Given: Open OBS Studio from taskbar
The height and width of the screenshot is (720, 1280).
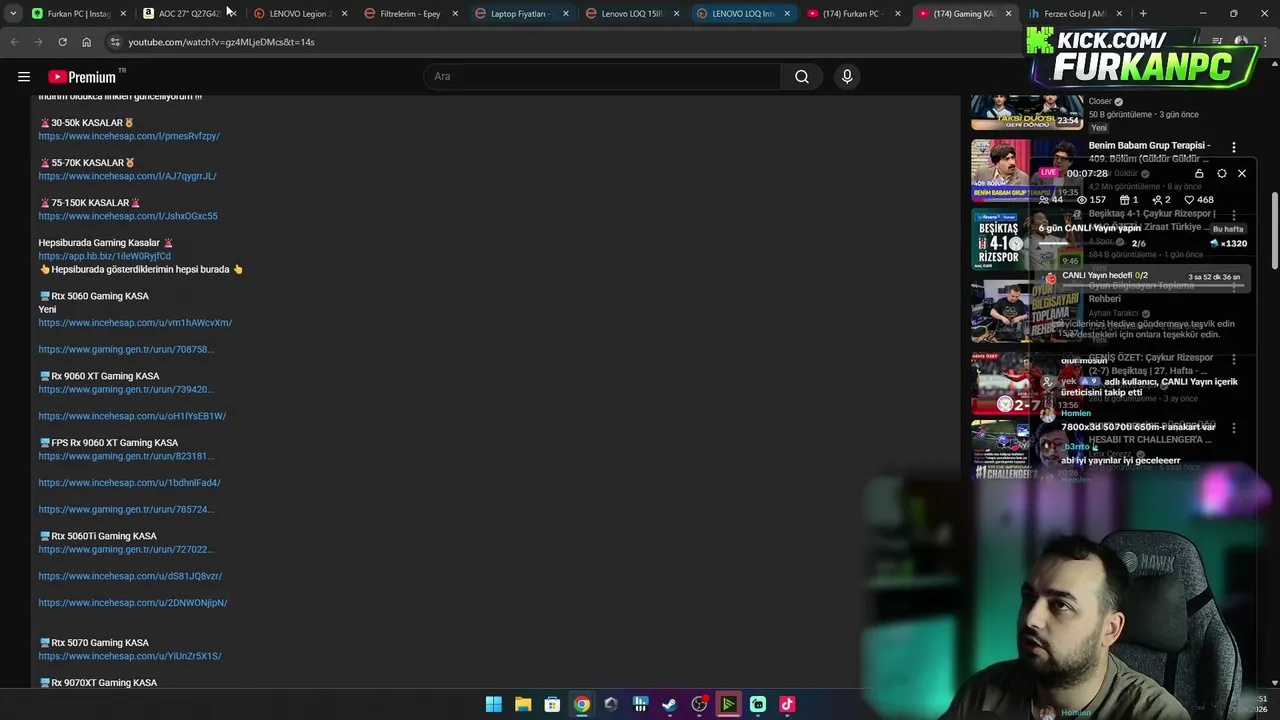Looking at the screenshot, I should click(x=699, y=705).
